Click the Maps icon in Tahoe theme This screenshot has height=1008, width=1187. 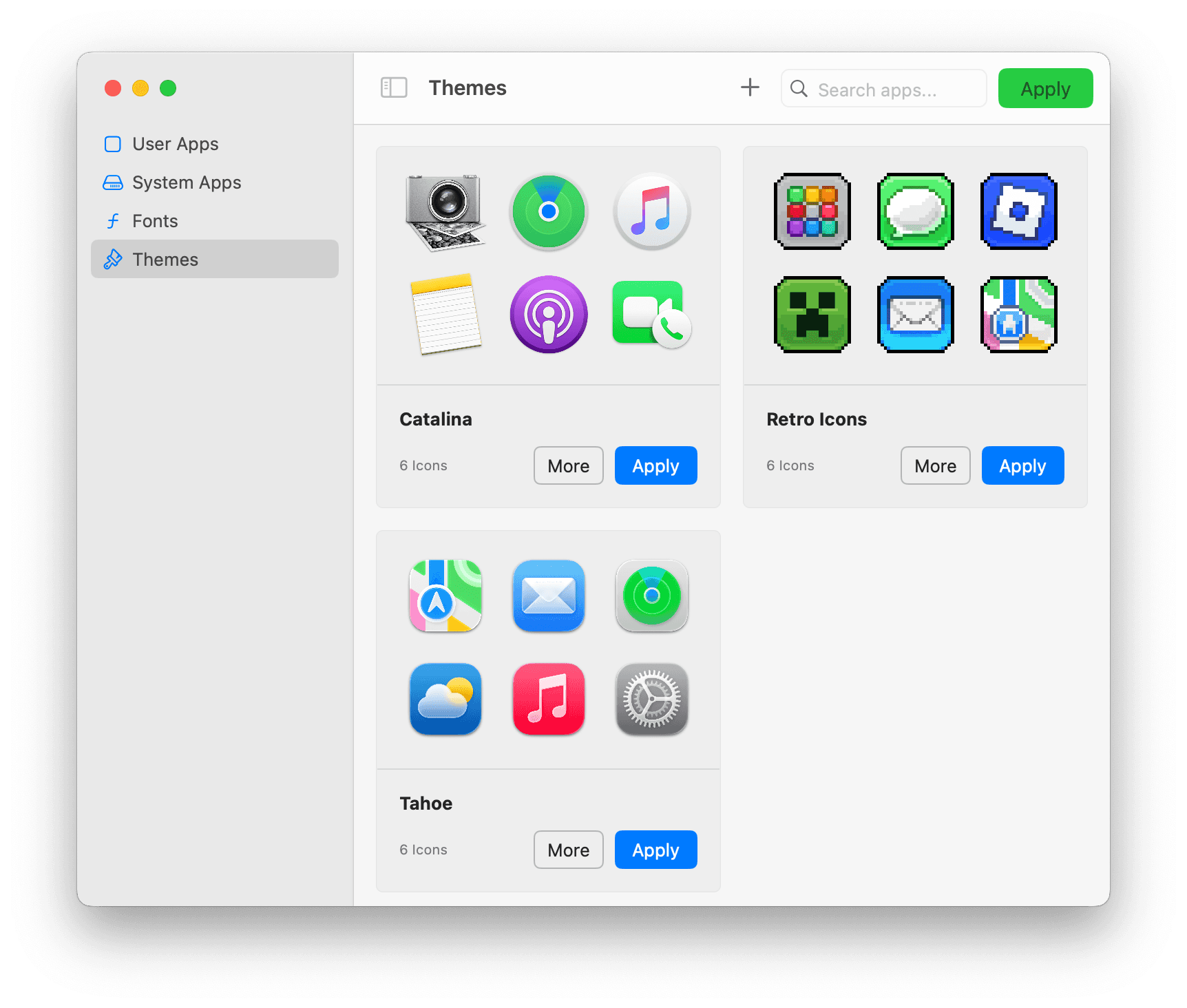(x=445, y=596)
